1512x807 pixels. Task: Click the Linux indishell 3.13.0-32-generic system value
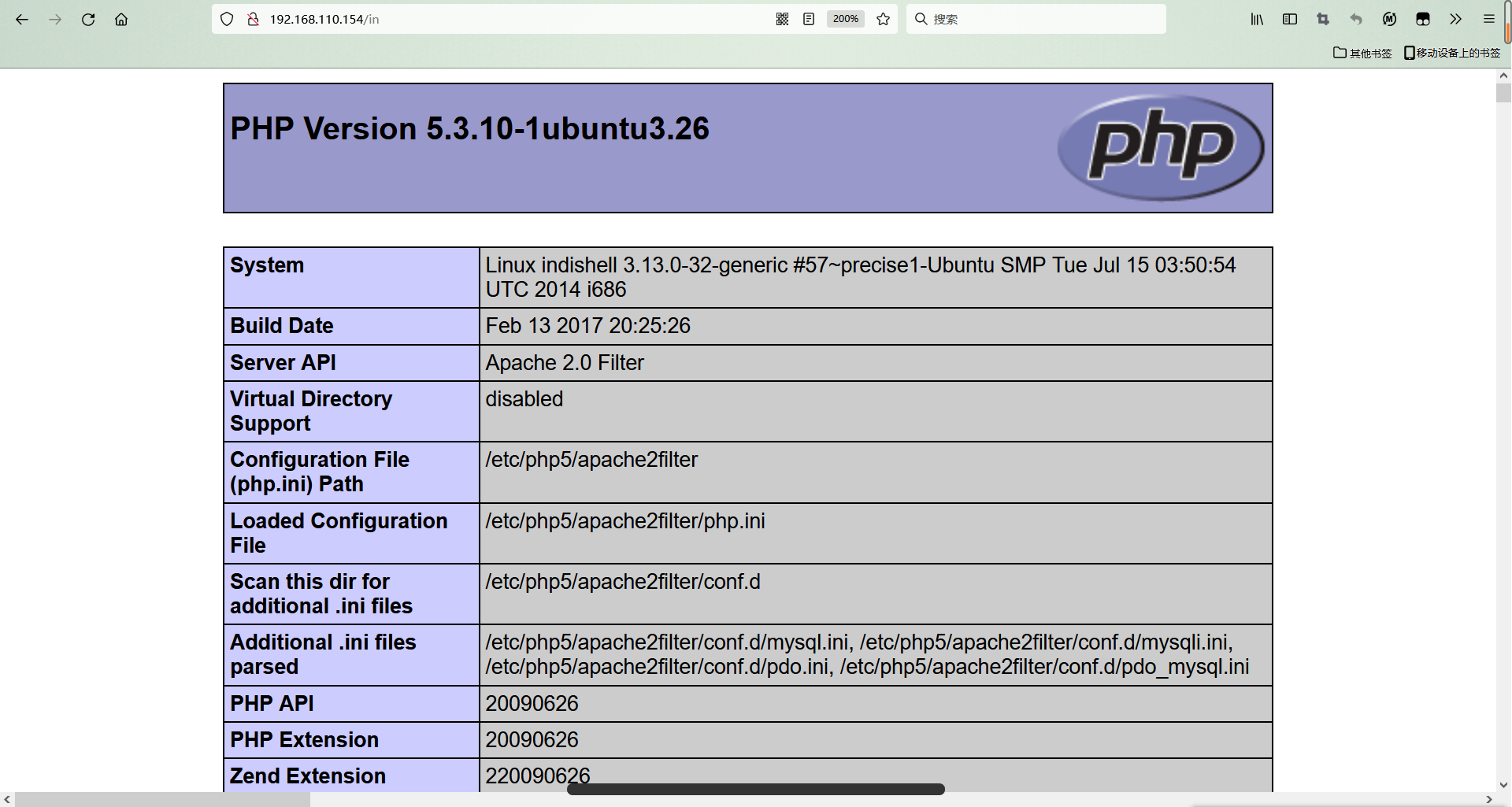pyautogui.click(x=861, y=277)
